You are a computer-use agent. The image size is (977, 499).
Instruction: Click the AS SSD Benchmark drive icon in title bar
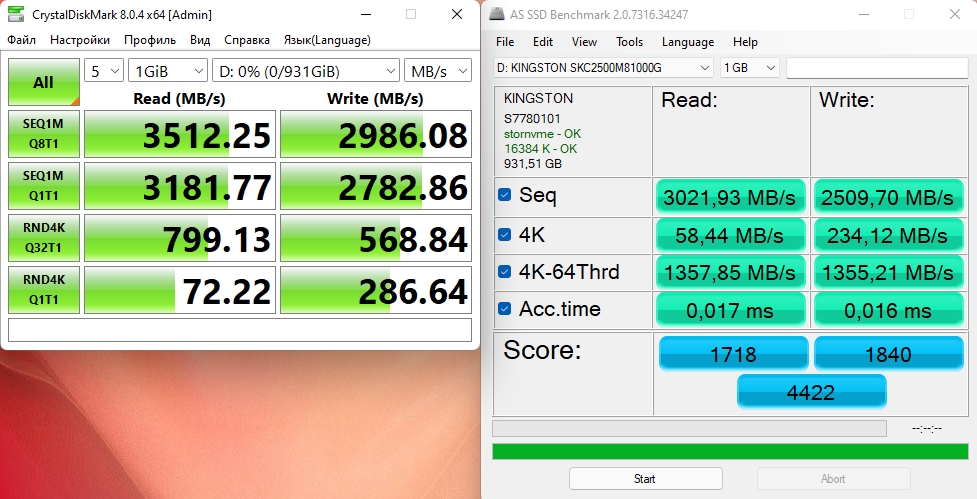497,14
